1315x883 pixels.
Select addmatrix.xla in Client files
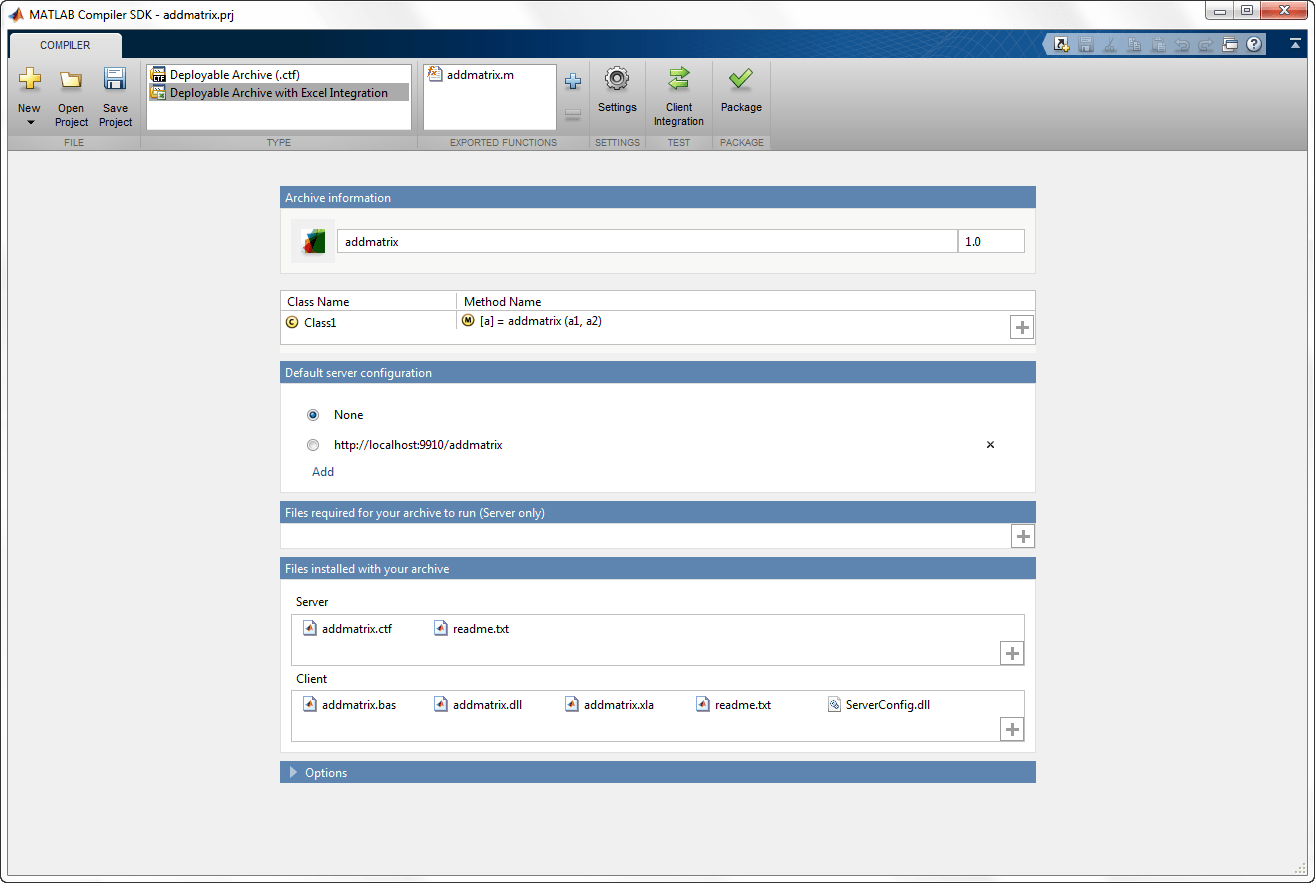coord(609,705)
